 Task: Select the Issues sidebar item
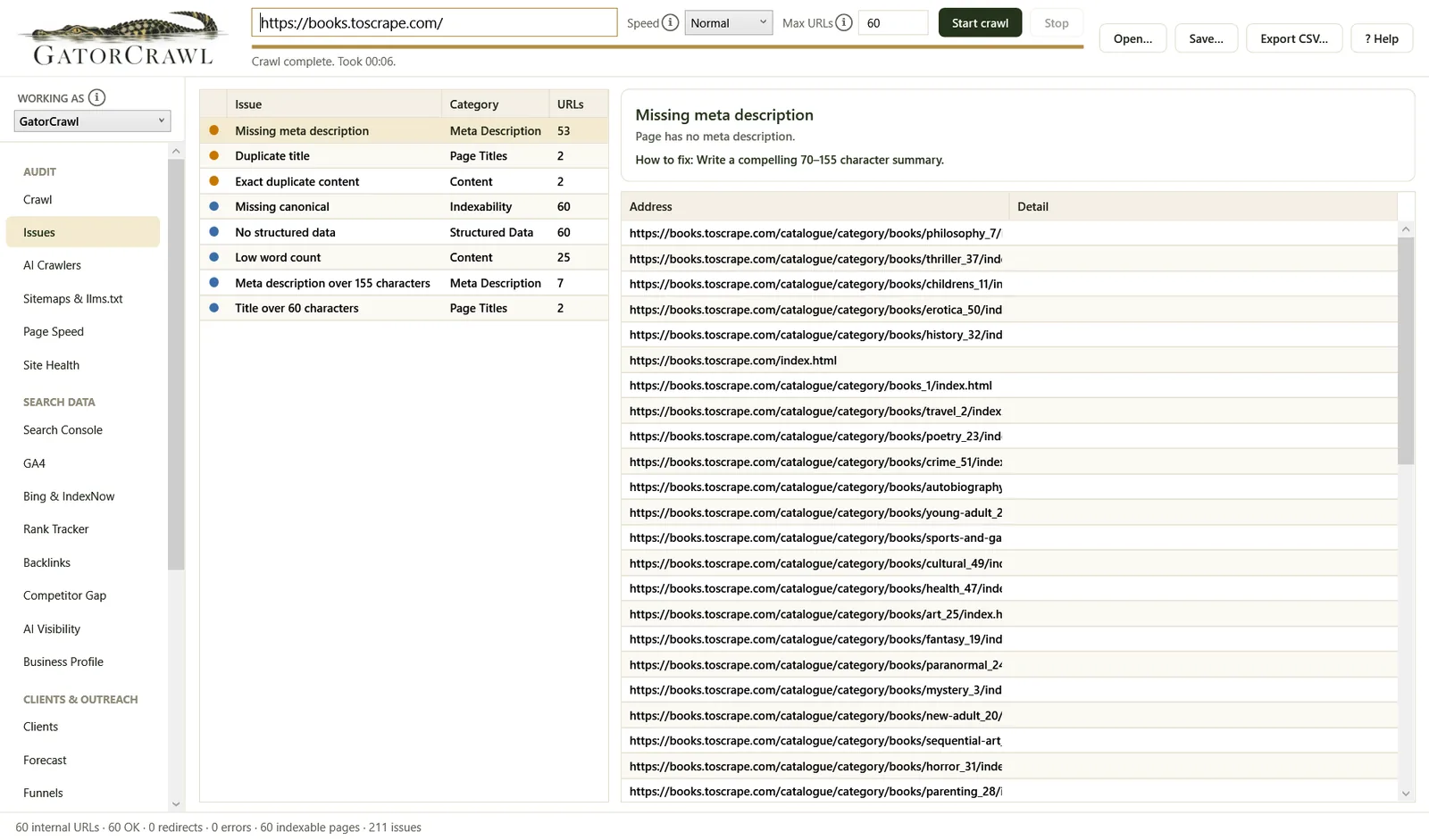point(83,232)
